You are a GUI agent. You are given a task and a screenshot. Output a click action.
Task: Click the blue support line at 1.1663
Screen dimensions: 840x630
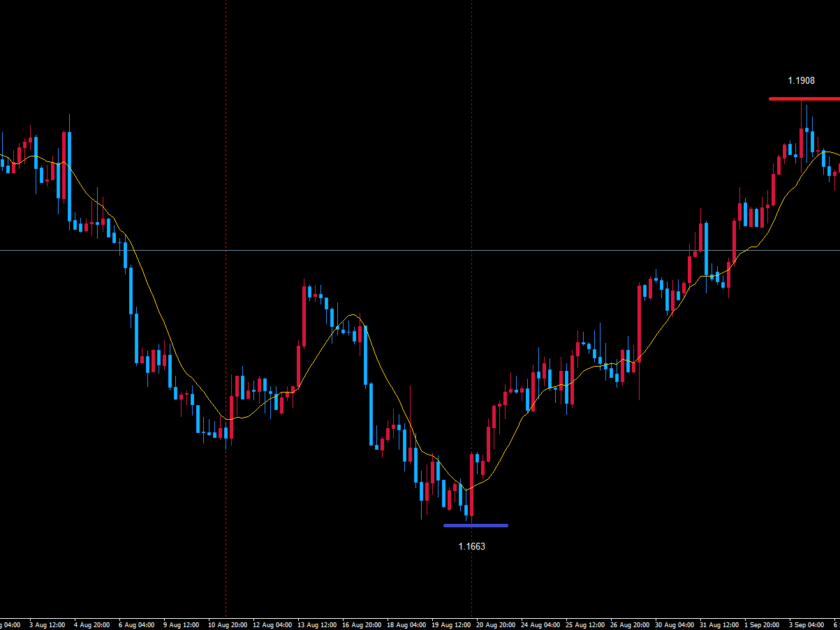point(476,525)
